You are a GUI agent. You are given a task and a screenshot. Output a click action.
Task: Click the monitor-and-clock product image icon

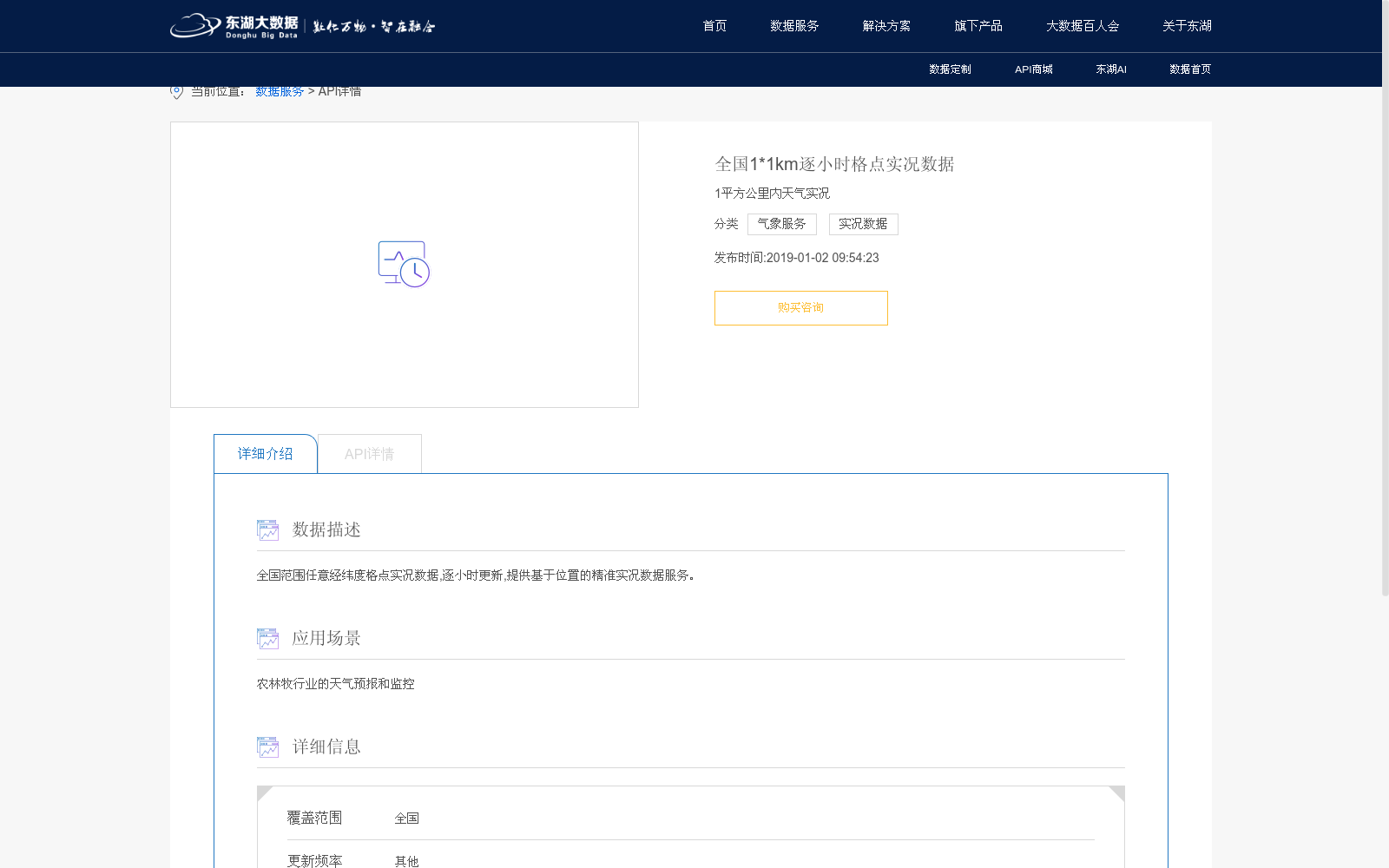[x=404, y=264]
